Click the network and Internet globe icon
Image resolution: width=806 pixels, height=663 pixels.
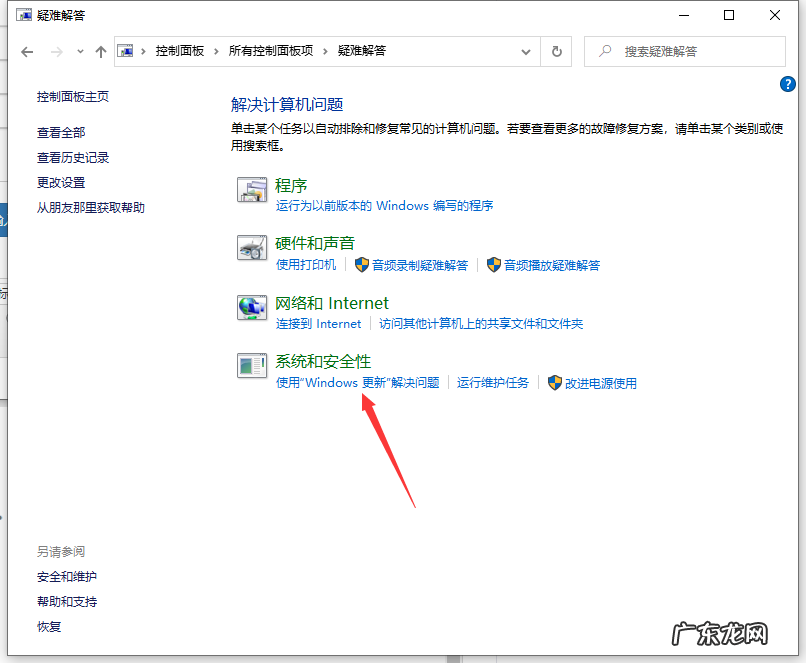252,308
